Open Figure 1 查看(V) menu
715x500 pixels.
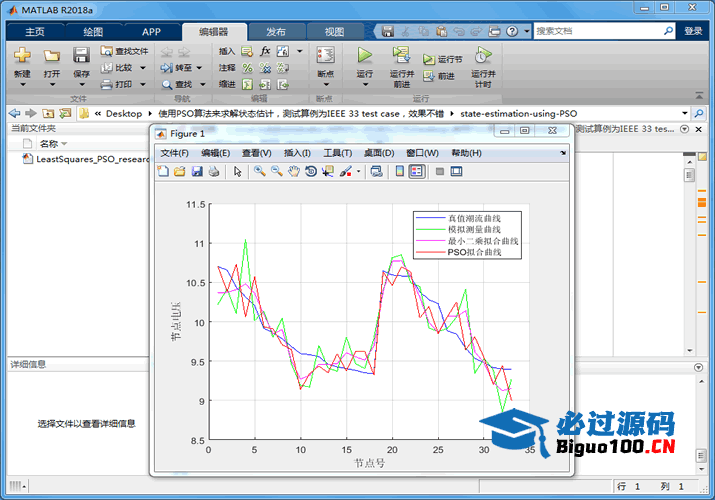point(256,153)
